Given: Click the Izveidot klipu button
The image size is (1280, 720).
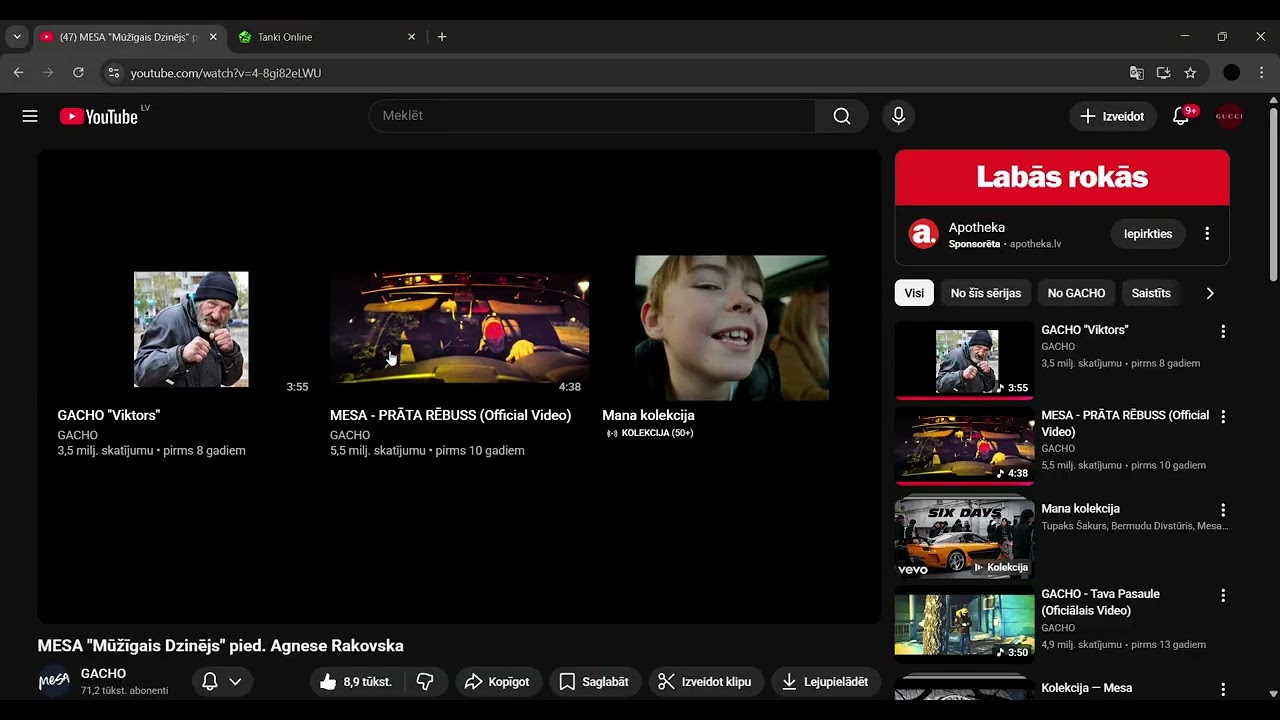Looking at the screenshot, I should tap(706, 682).
